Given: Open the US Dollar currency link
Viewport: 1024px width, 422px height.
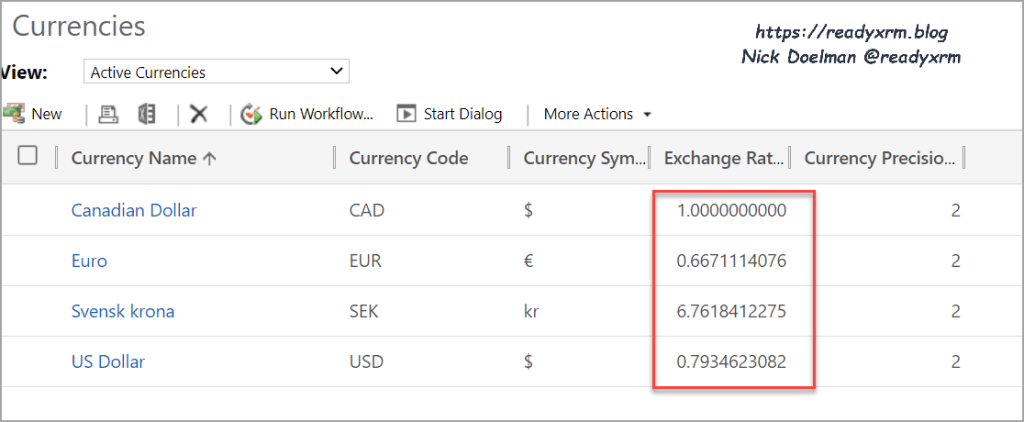Looking at the screenshot, I should coord(108,362).
